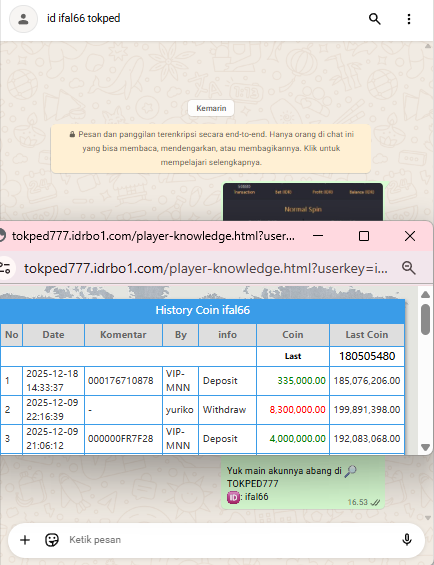The width and height of the screenshot is (434, 565).
Task: Click the 'No' column header
Action: pyautogui.click(x=12, y=335)
